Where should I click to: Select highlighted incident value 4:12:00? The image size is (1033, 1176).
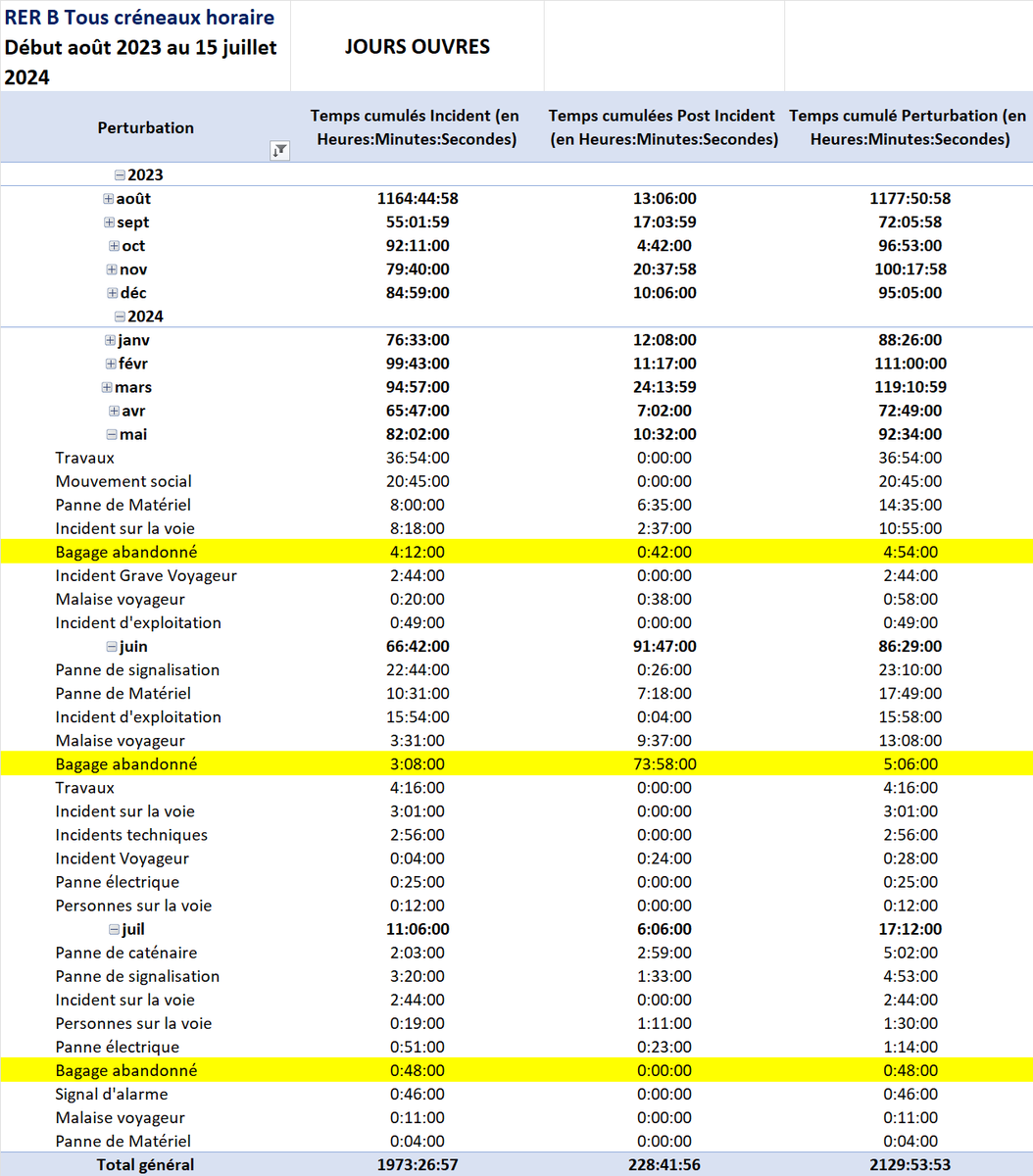(418, 552)
